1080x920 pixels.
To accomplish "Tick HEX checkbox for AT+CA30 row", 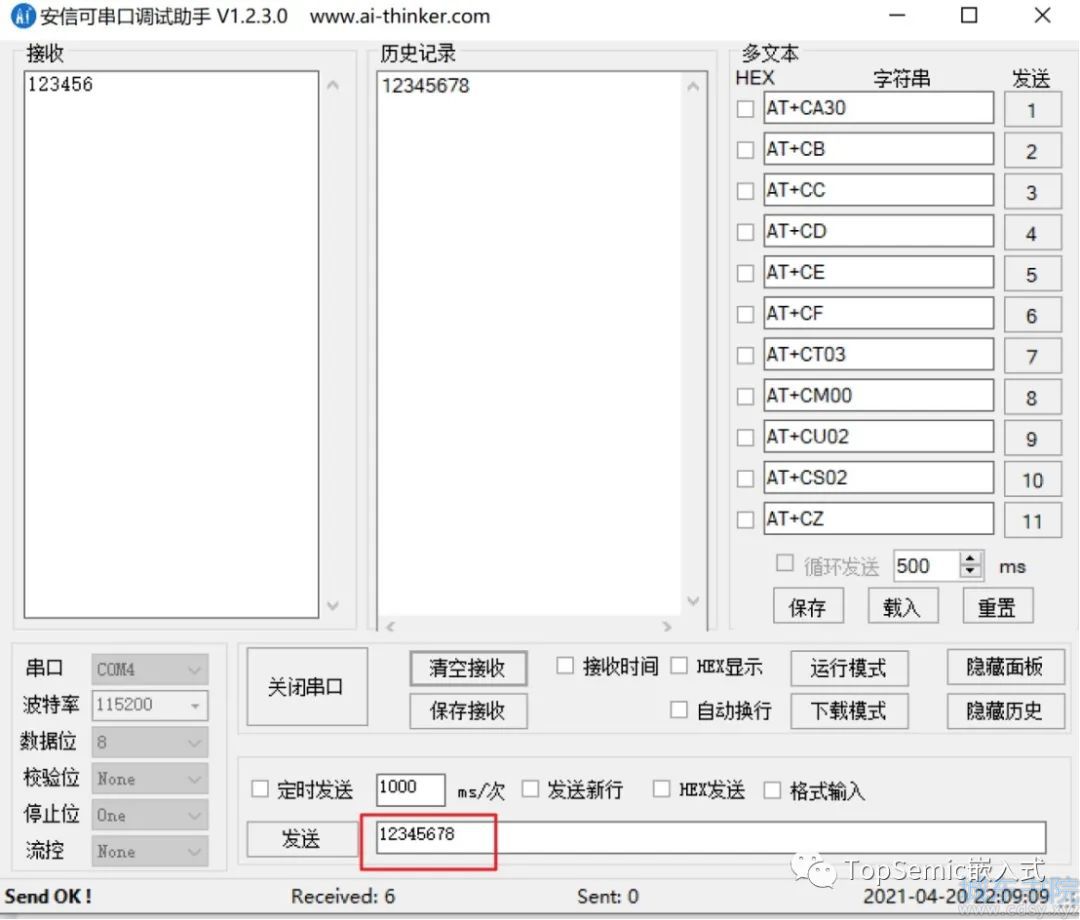I will pos(745,109).
